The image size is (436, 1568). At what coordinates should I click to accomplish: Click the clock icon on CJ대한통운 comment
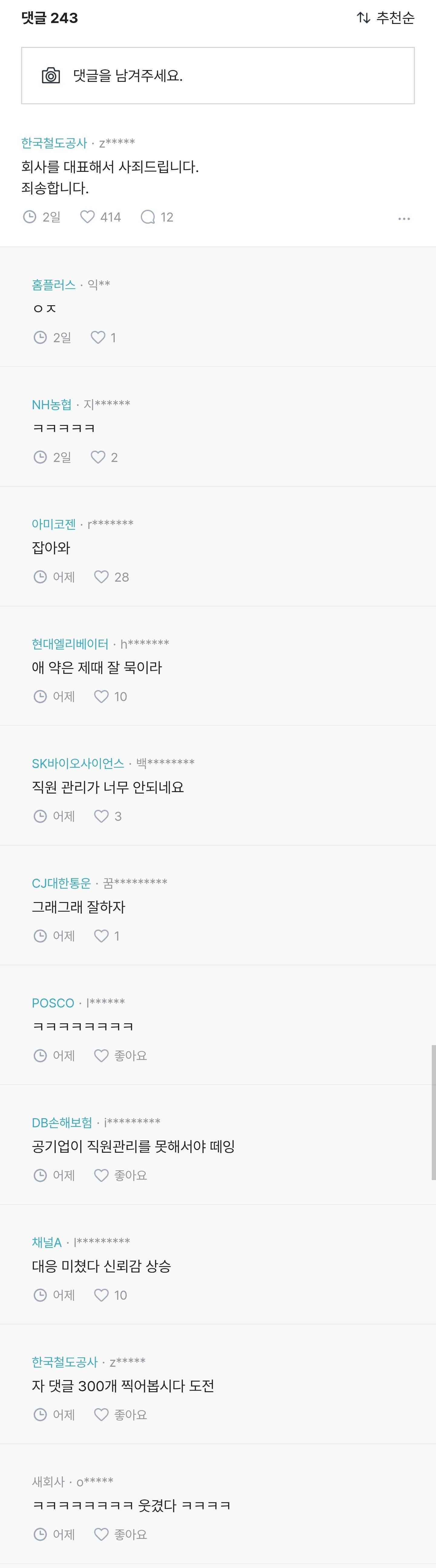(x=40, y=936)
